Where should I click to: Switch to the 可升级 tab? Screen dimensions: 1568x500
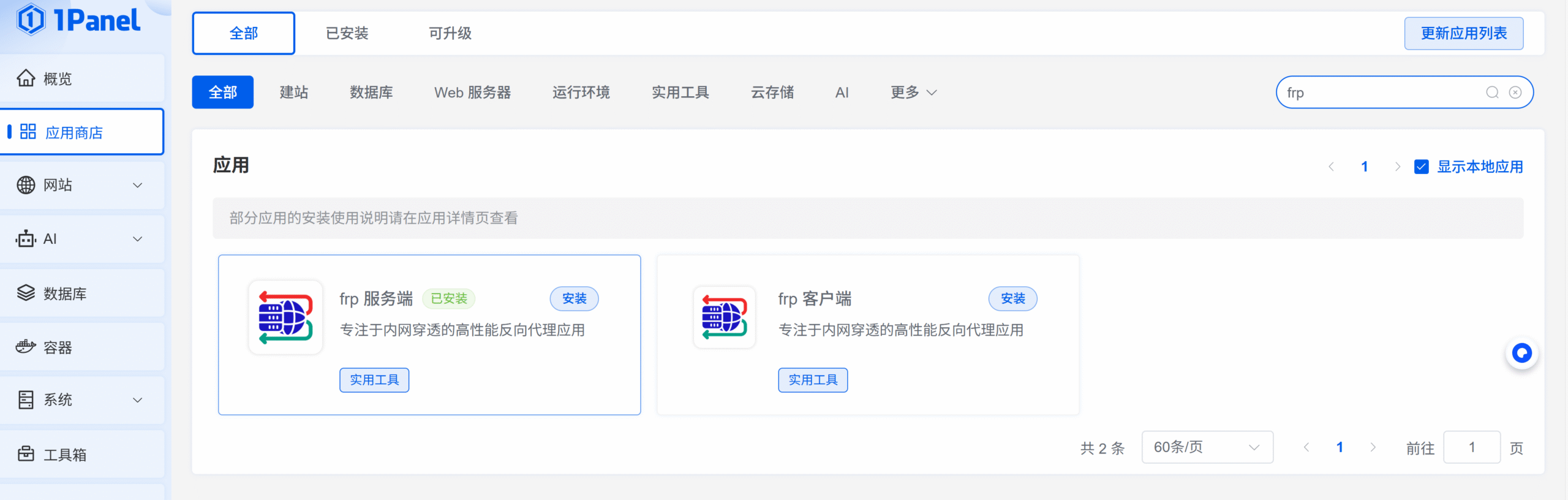point(450,33)
